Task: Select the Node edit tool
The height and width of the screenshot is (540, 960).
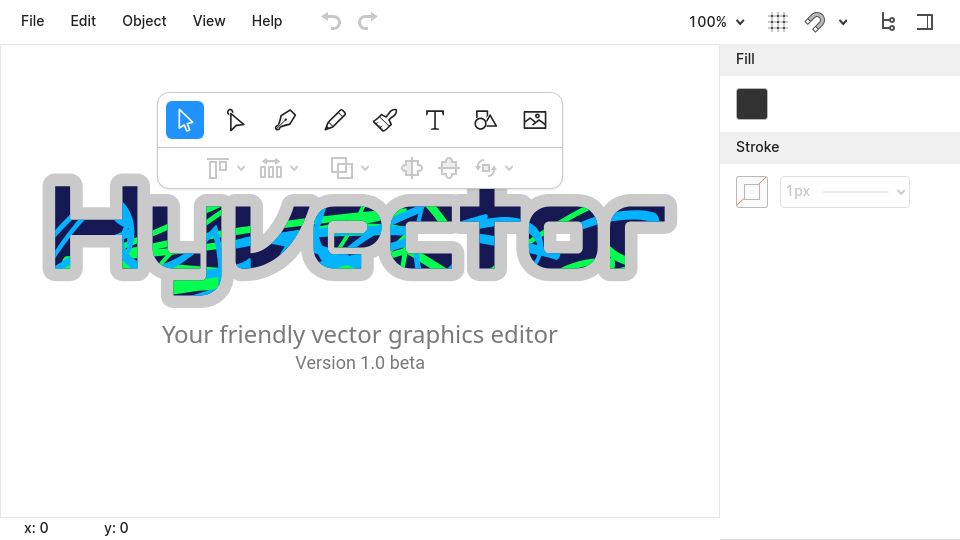Action: pos(235,120)
